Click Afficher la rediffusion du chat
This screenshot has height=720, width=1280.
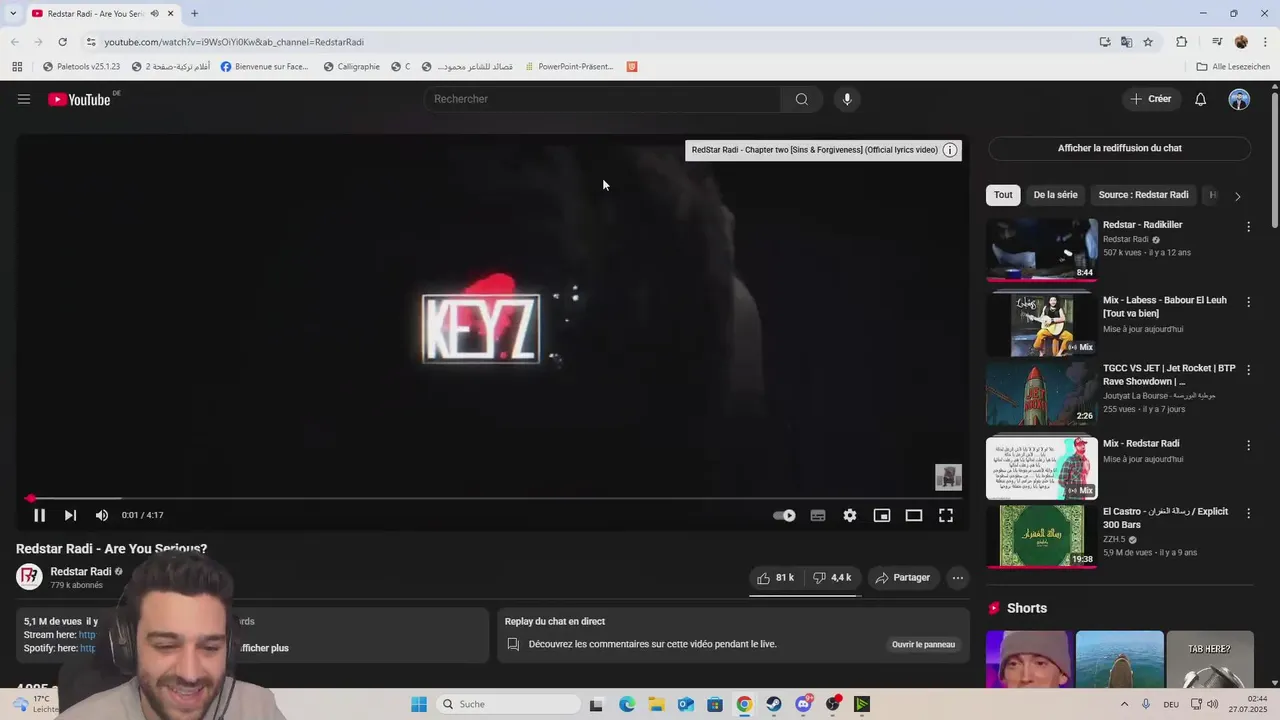1119,148
